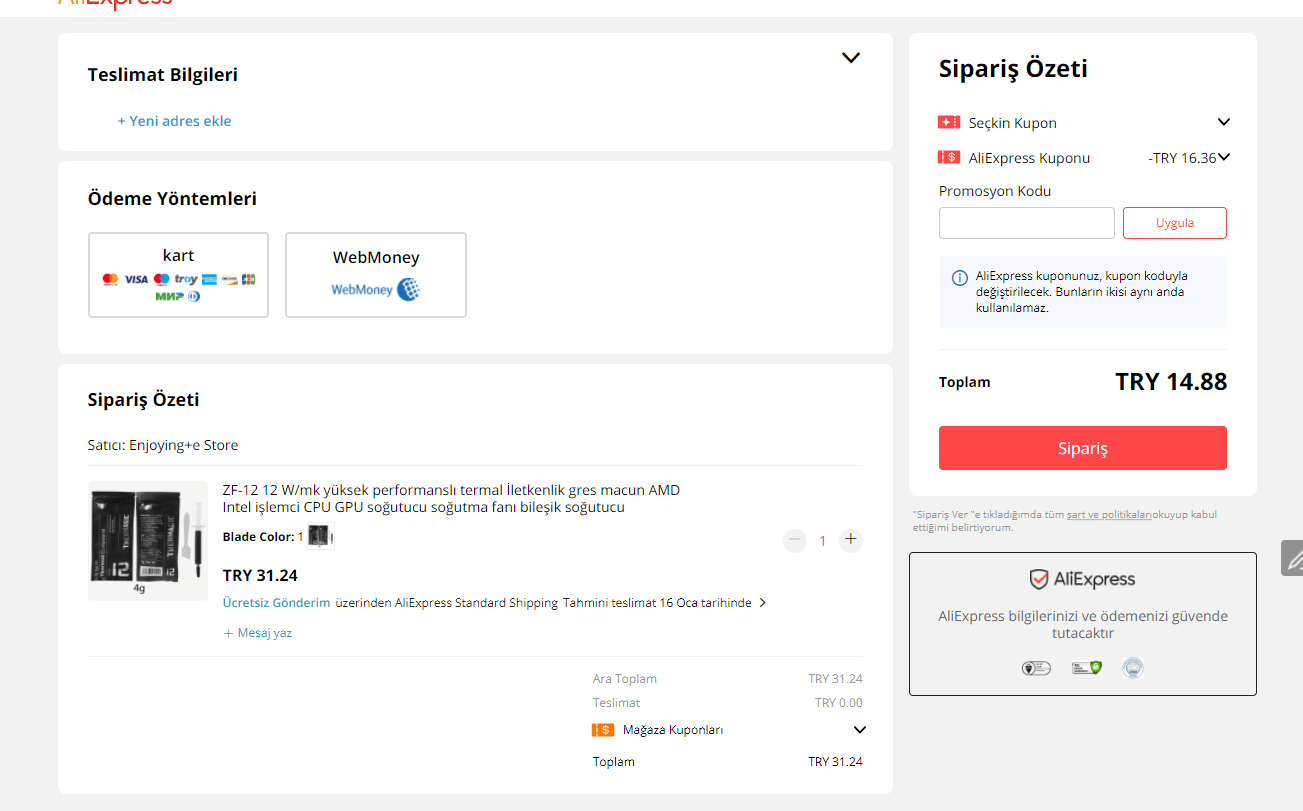Screen dimensions: 1303x811
Task: Expand the Seçkin Kupon dropdown
Action: pyautogui.click(x=1223, y=122)
